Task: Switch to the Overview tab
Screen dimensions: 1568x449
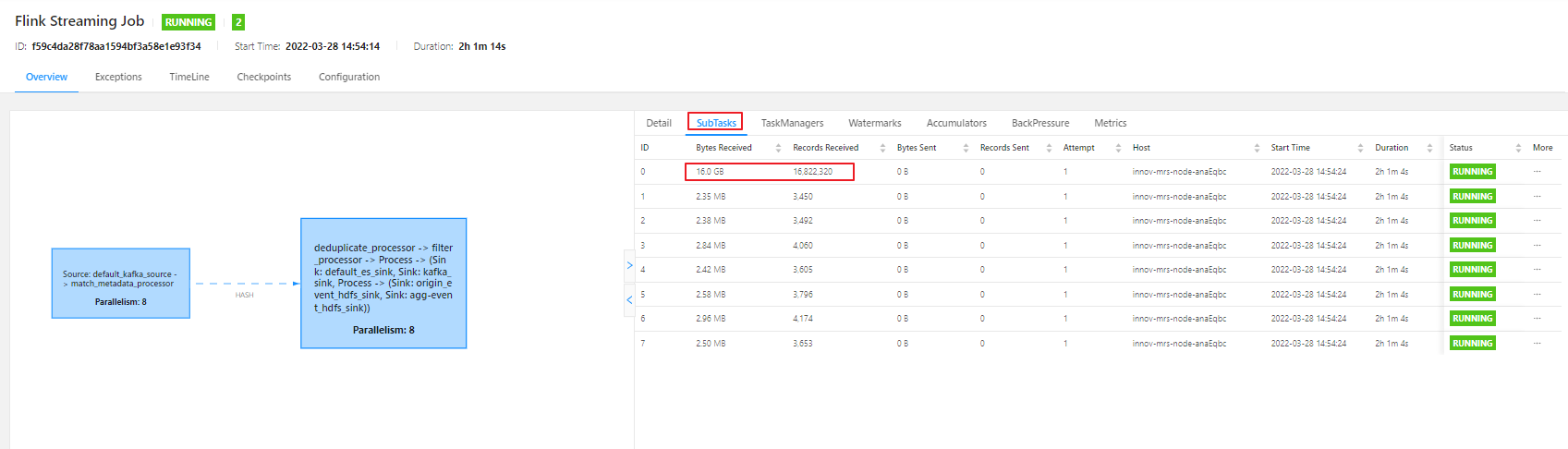Action: (x=46, y=77)
